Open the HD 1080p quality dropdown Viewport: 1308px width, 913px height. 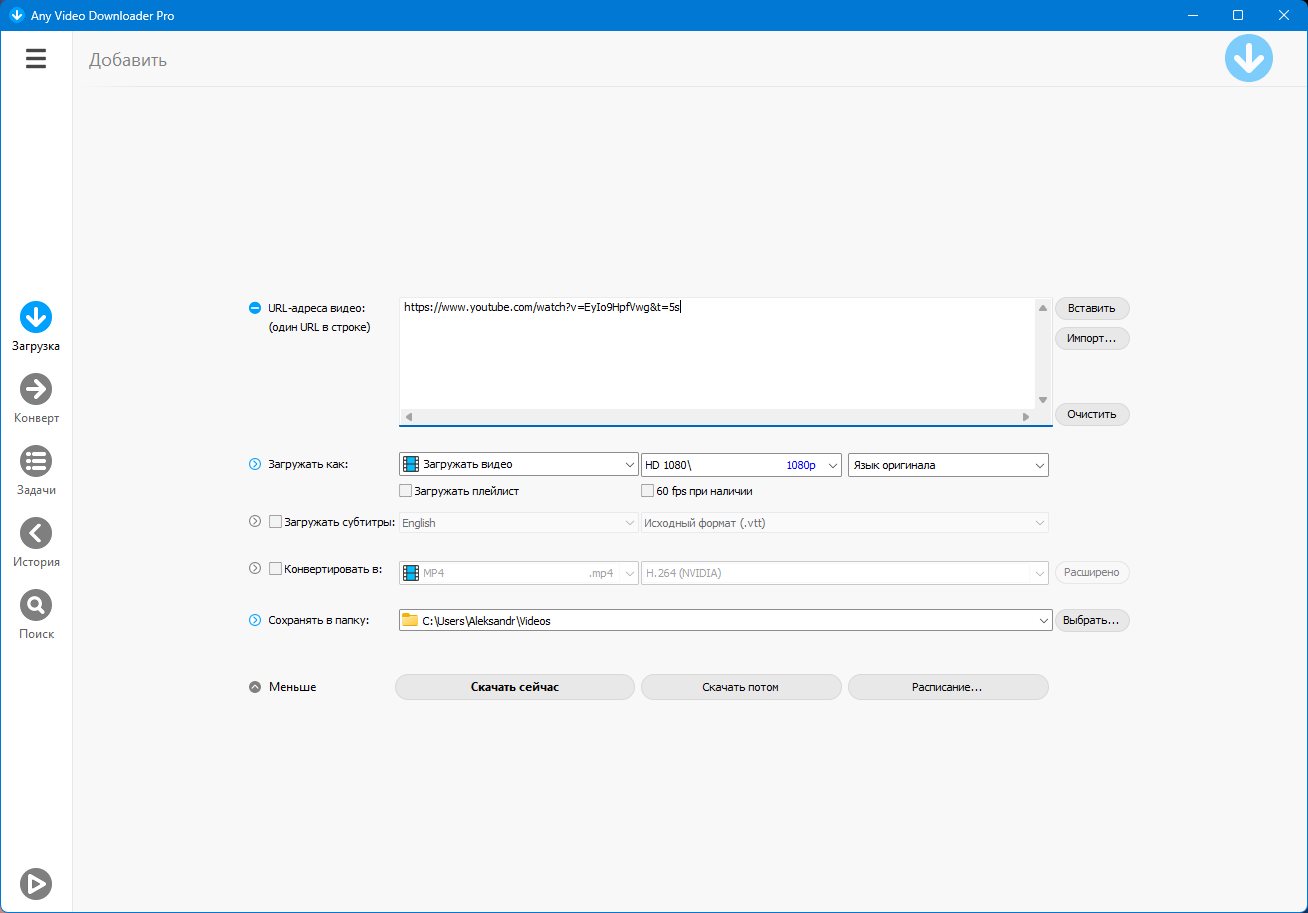[x=741, y=465]
